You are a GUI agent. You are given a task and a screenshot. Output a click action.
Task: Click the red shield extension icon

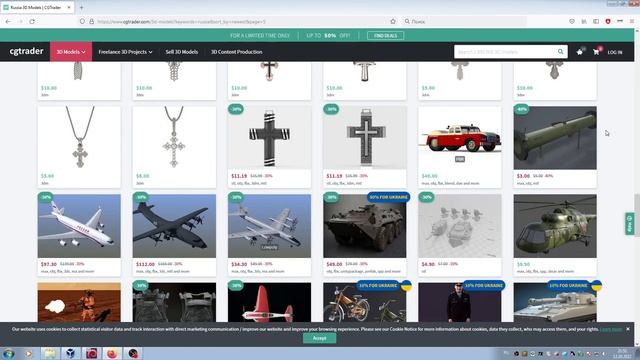pyautogui.click(x=608, y=21)
